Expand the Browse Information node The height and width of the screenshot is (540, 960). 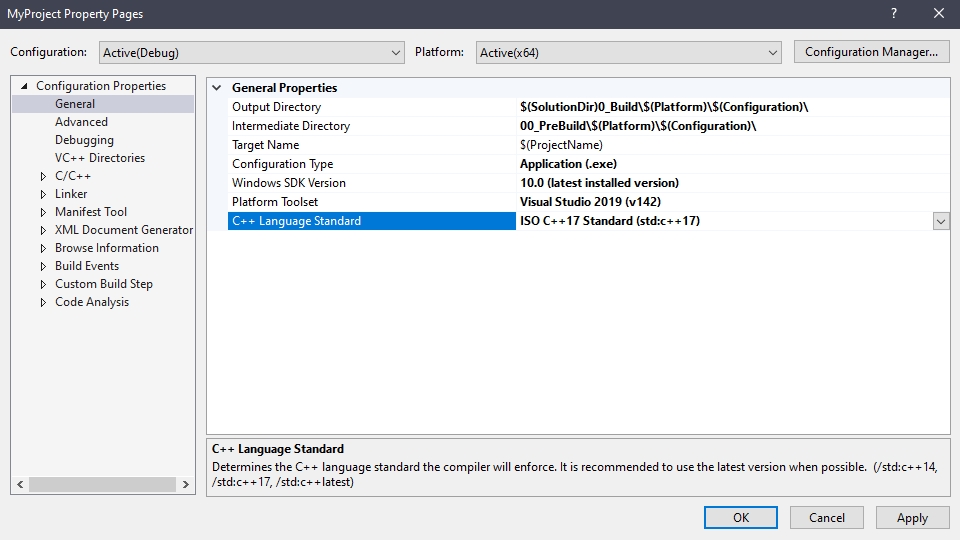click(x=43, y=249)
